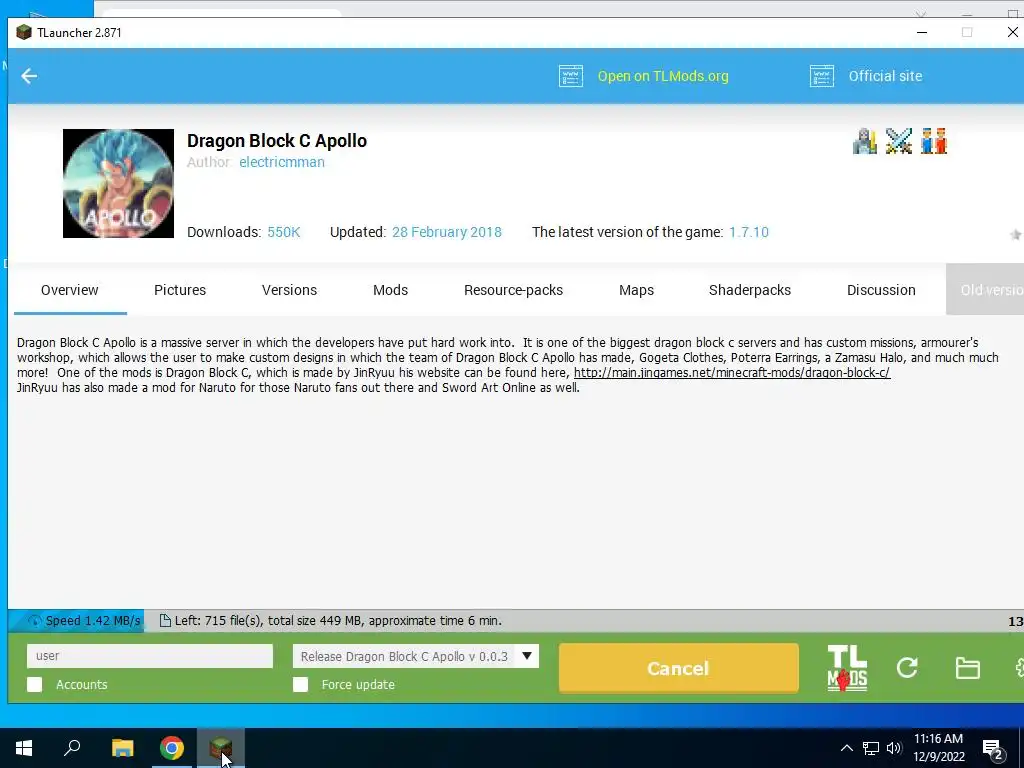Click the Force update label
This screenshot has width=1024, height=768.
pyautogui.click(x=358, y=684)
